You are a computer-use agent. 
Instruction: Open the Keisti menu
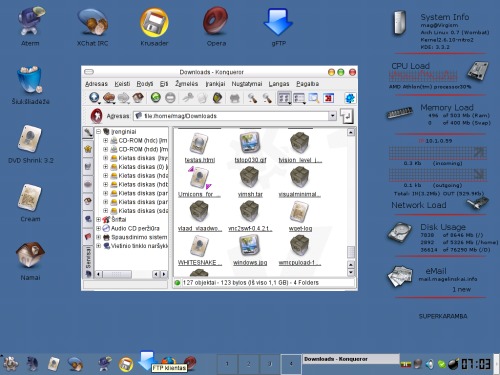[122, 84]
